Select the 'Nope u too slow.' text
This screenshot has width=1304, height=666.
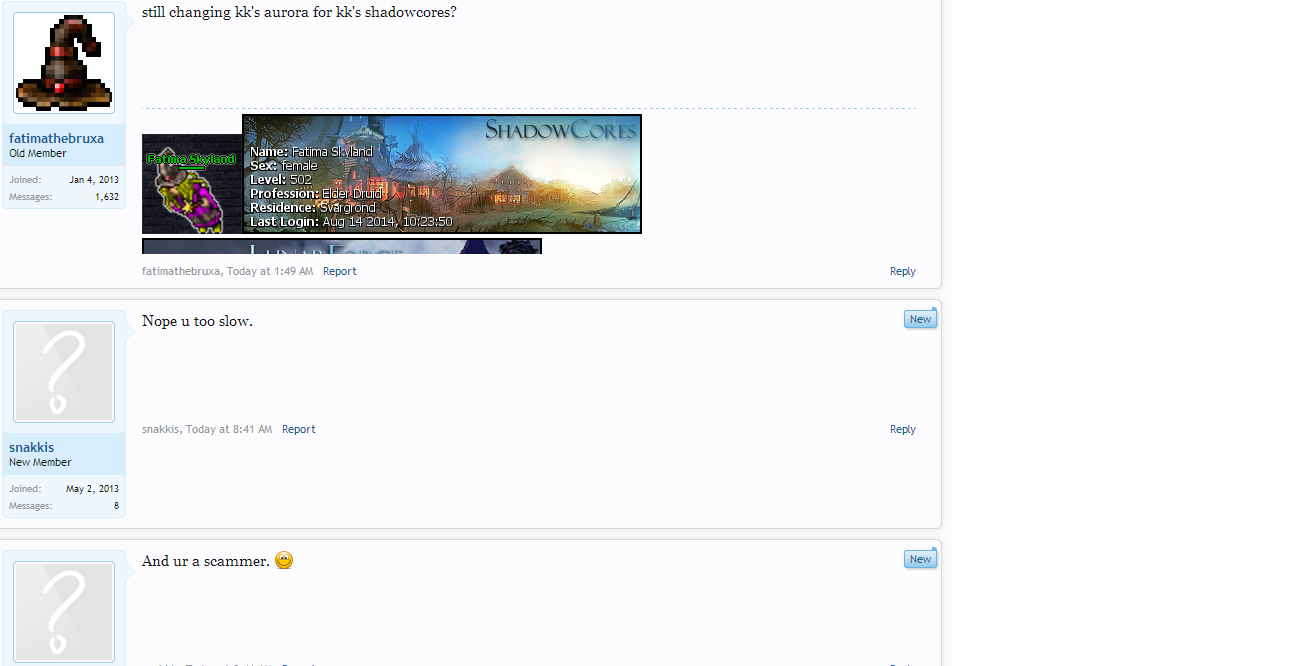[197, 321]
